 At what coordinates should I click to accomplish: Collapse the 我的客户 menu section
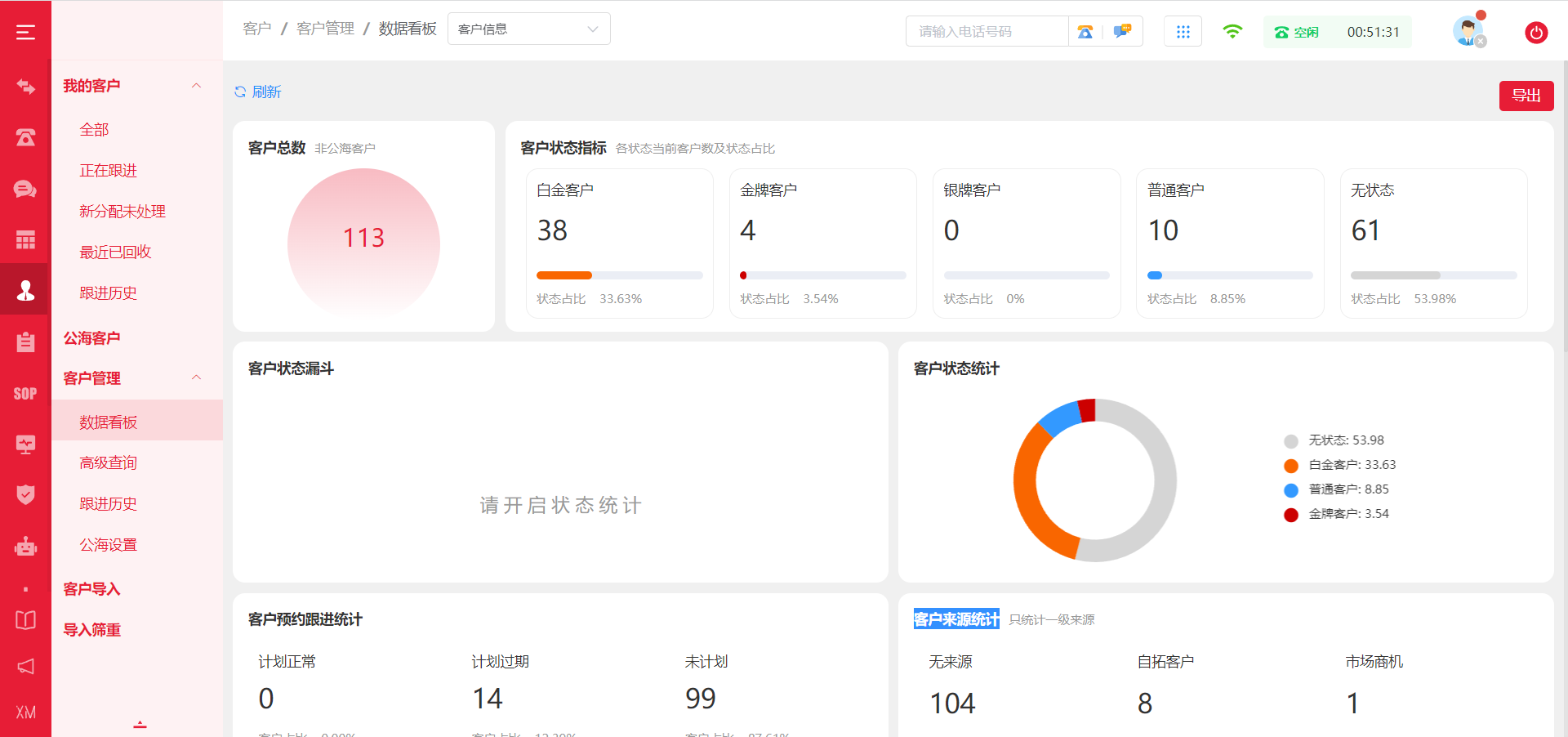(x=196, y=86)
